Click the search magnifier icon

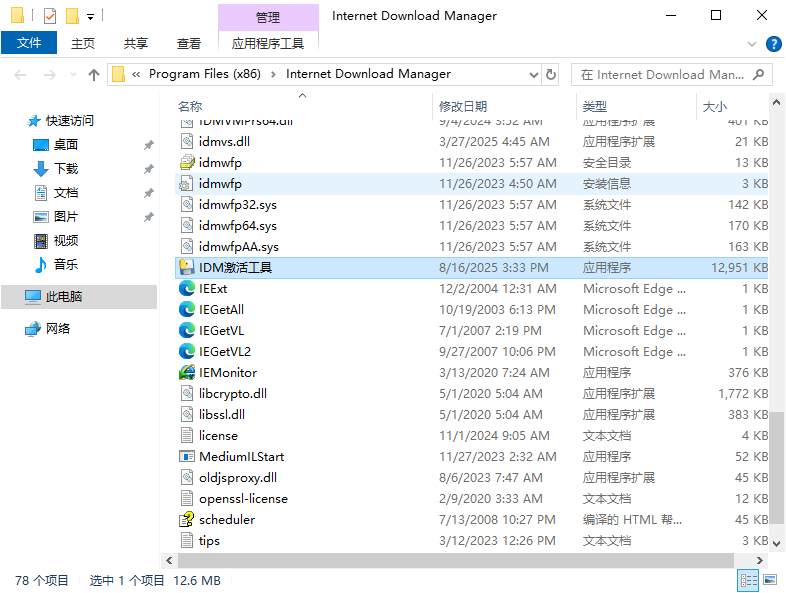click(758, 75)
